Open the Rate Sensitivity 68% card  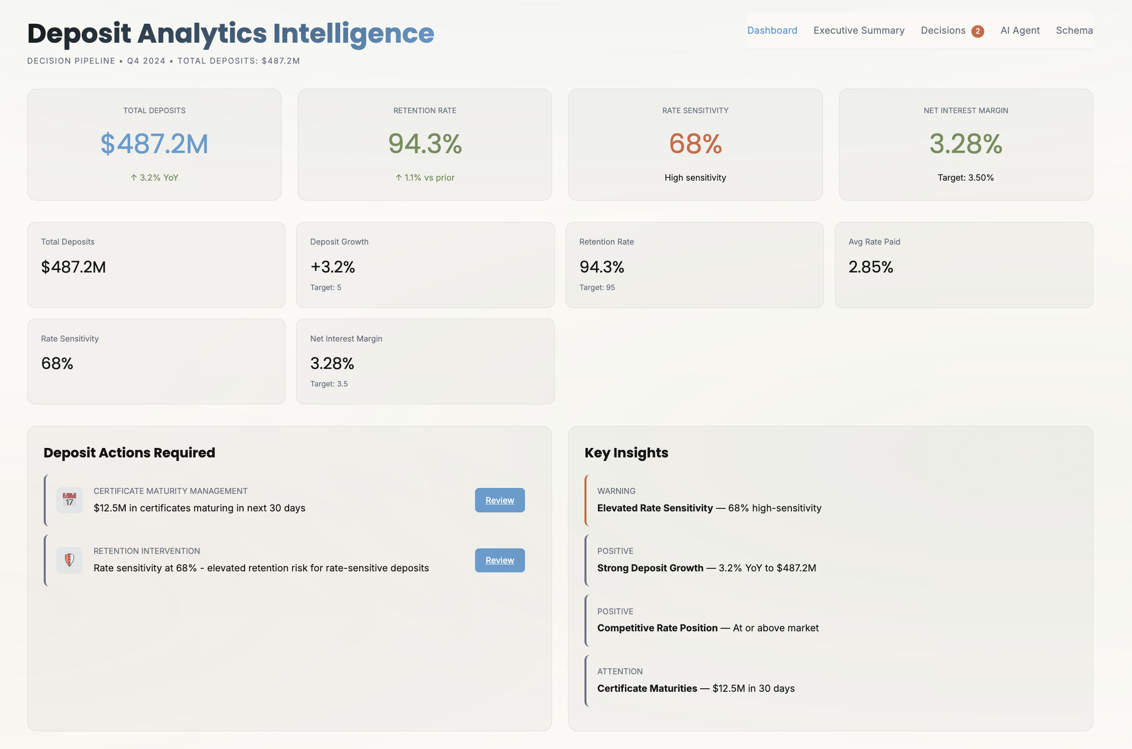coord(694,143)
